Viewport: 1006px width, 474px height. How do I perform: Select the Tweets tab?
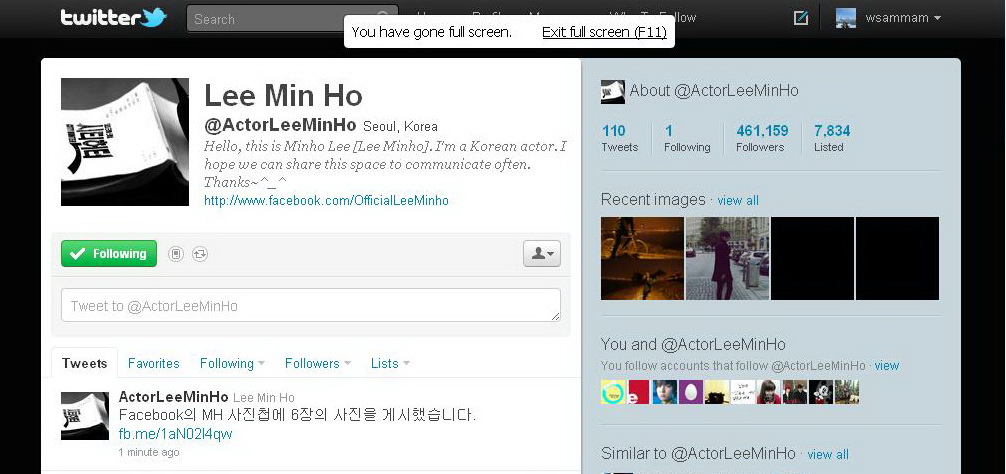84,364
